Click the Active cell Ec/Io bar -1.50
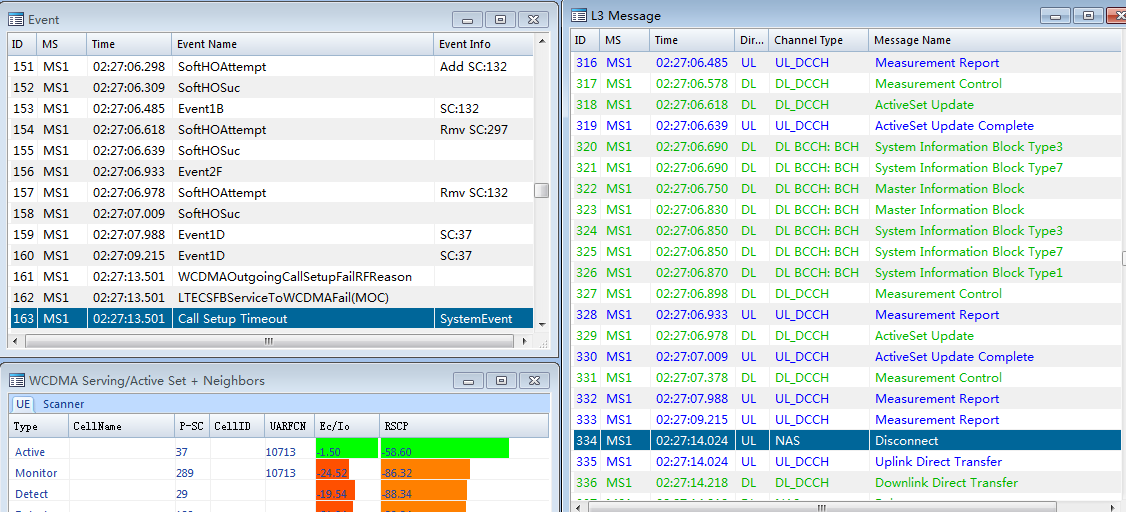Screen dimensions: 1126x512 click(x=347, y=449)
